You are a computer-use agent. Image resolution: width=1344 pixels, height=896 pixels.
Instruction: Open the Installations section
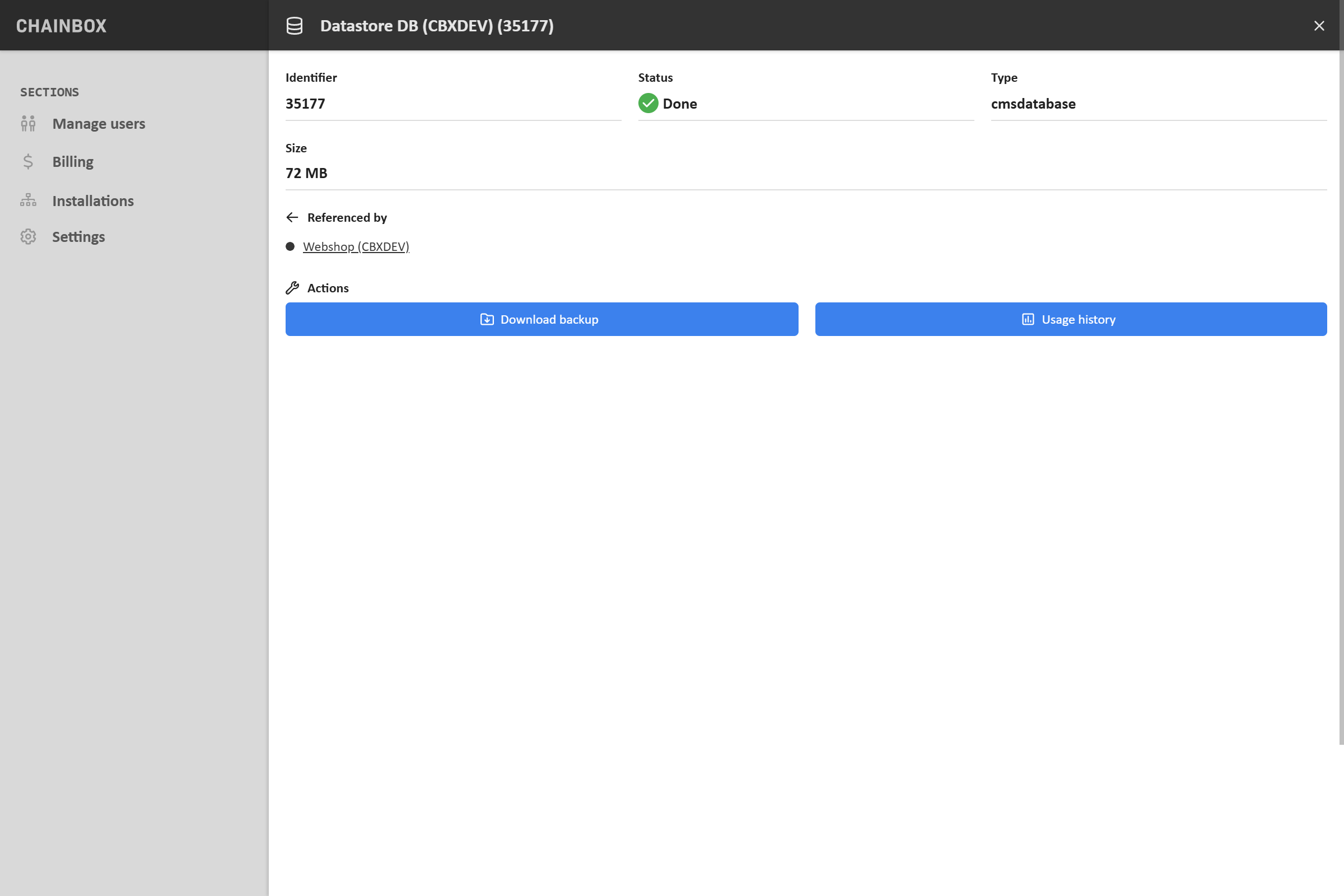click(92, 200)
